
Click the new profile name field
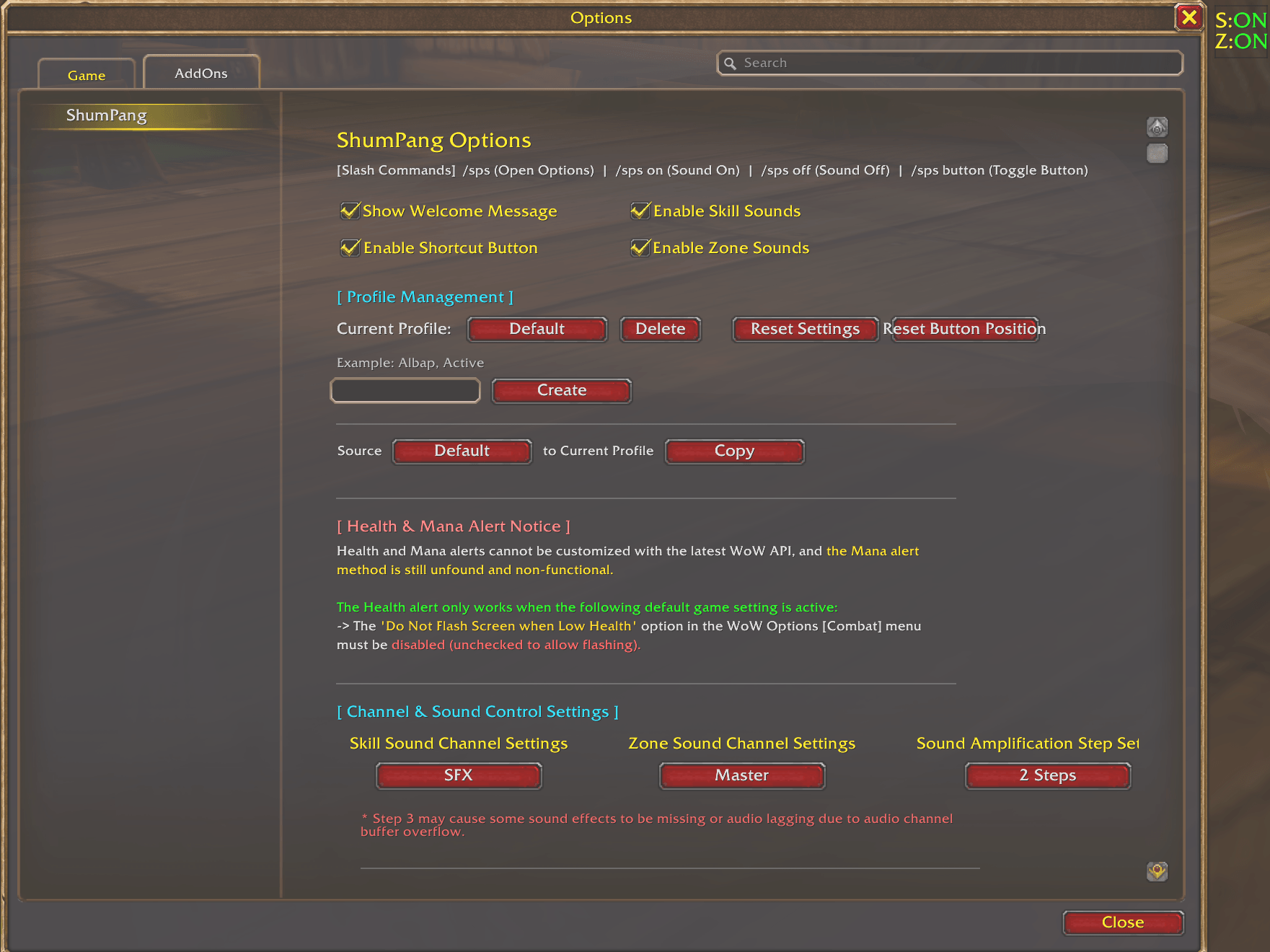point(405,390)
